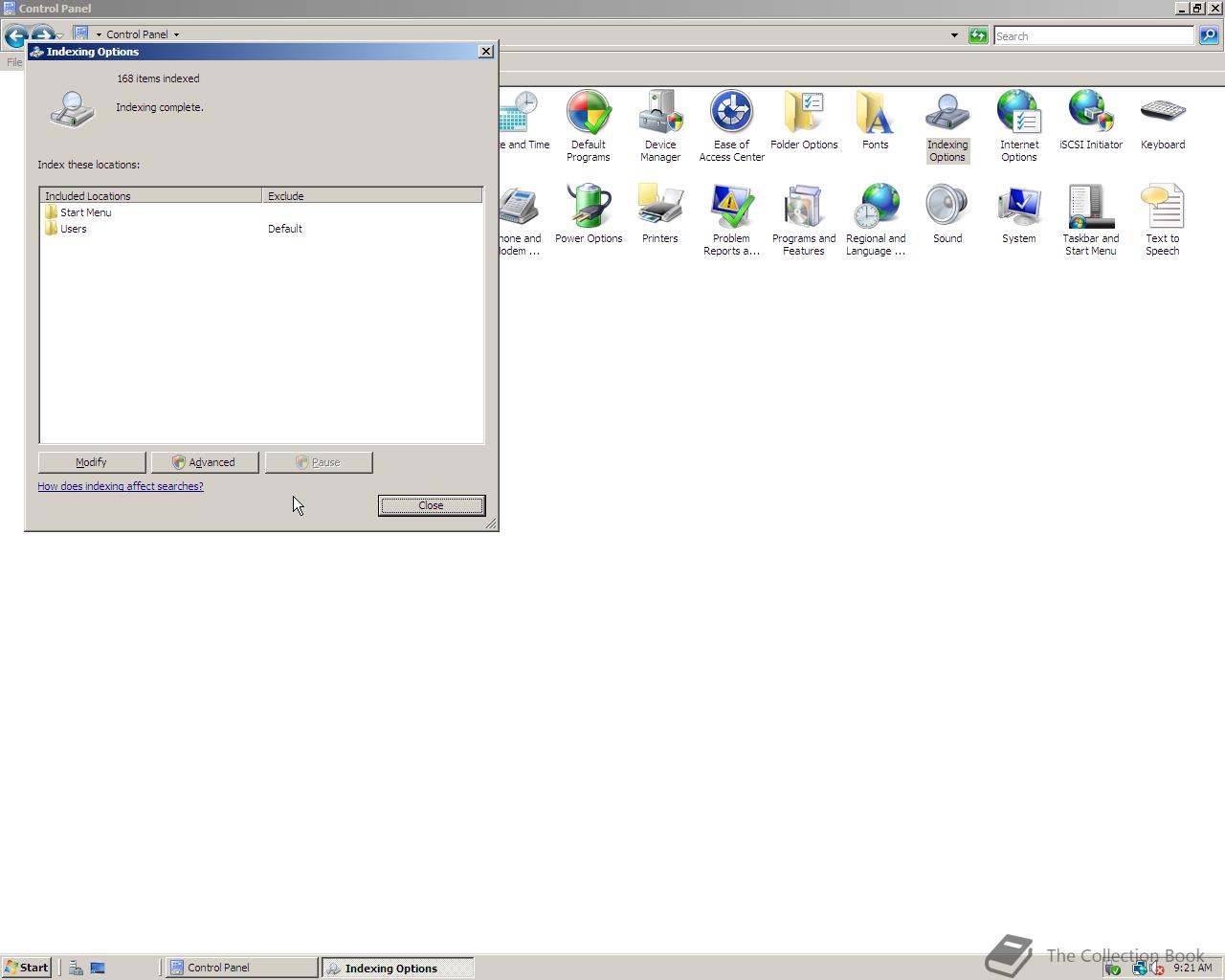Click Server Manager quick launch icon

tap(76, 968)
